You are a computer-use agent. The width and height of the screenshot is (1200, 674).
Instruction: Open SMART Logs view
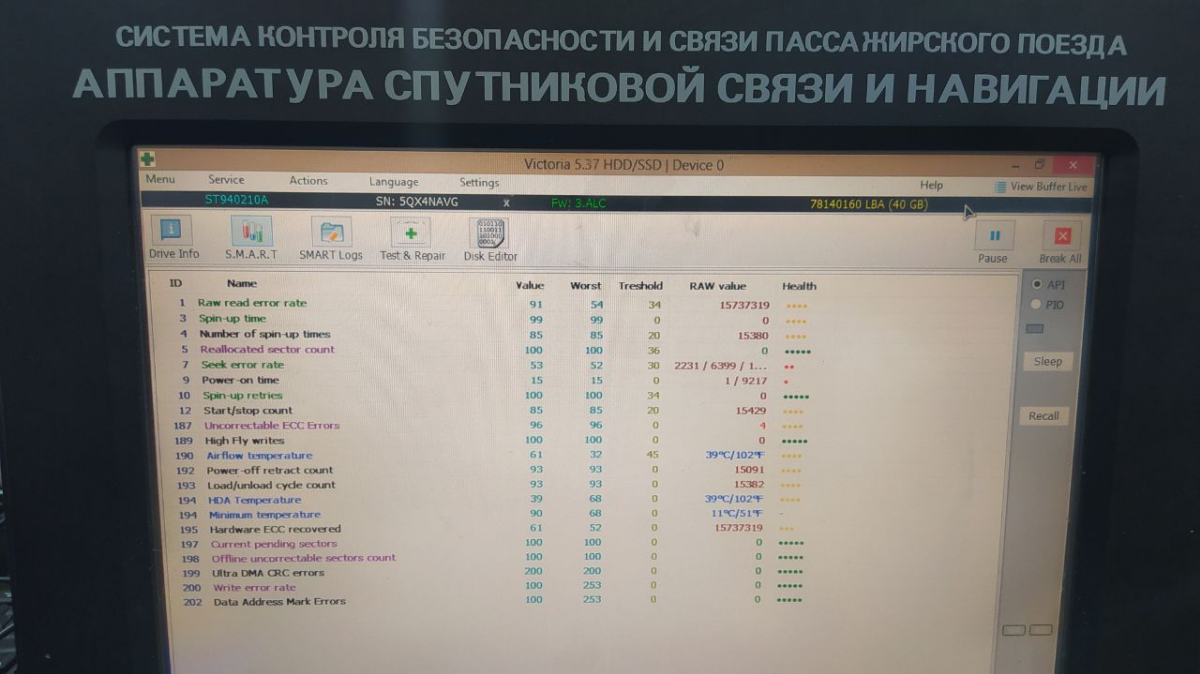(x=331, y=241)
